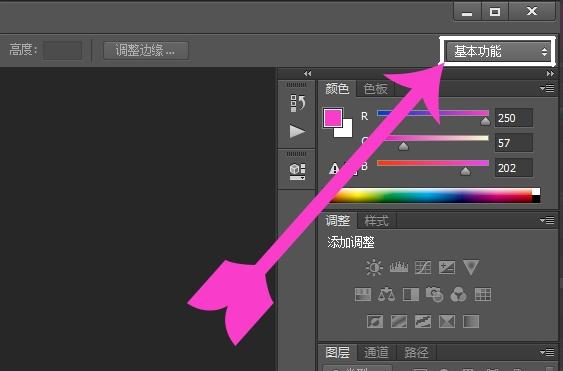Add a Hue/Saturation adjustment
Viewport: 563px width, 371px height.
coord(363,295)
